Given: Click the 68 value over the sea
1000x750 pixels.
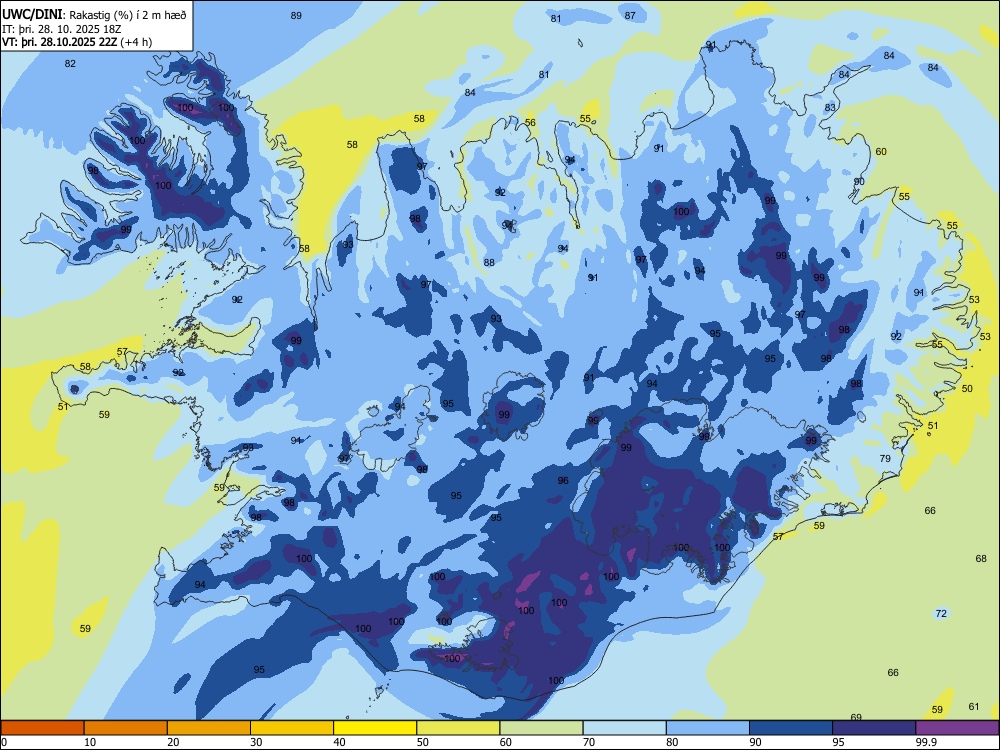Looking at the screenshot, I should 981,558.
